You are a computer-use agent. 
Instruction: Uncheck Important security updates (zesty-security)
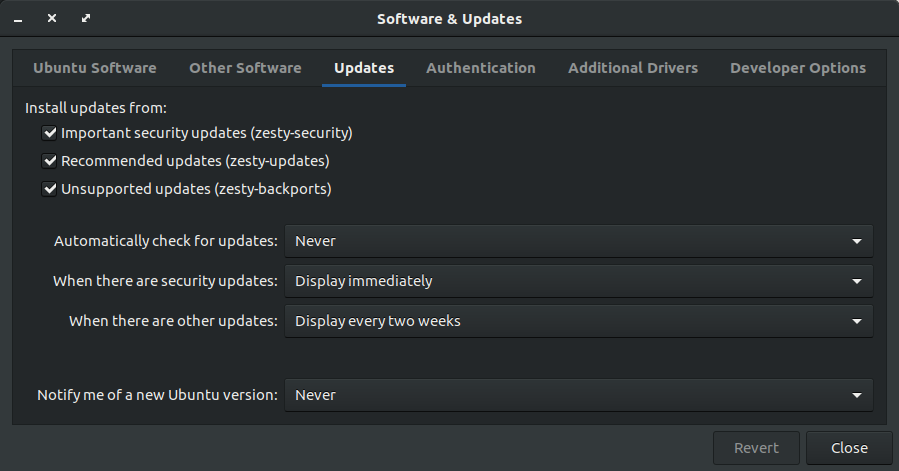pos(49,133)
